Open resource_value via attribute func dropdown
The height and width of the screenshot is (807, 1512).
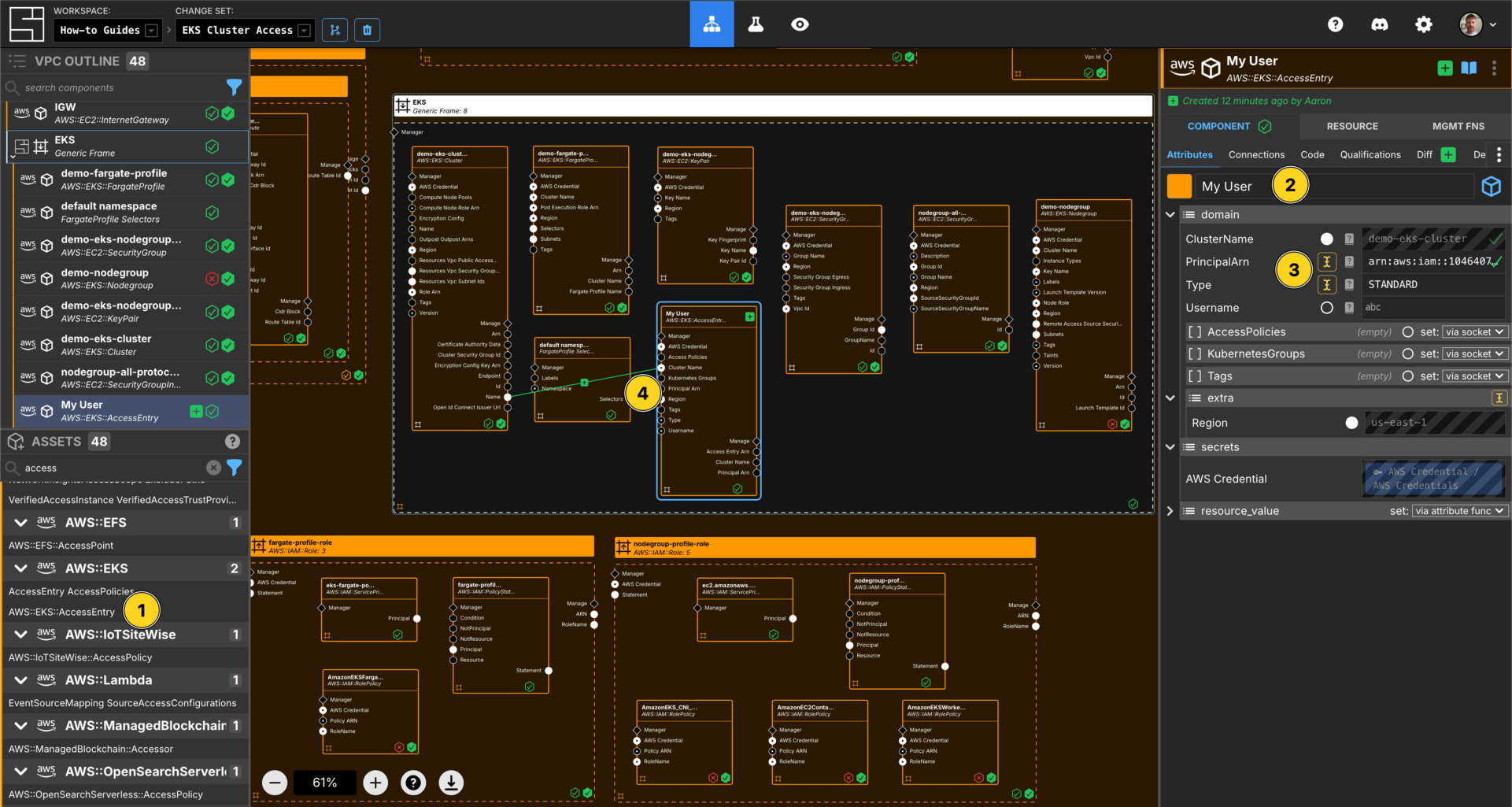[x=1460, y=511]
